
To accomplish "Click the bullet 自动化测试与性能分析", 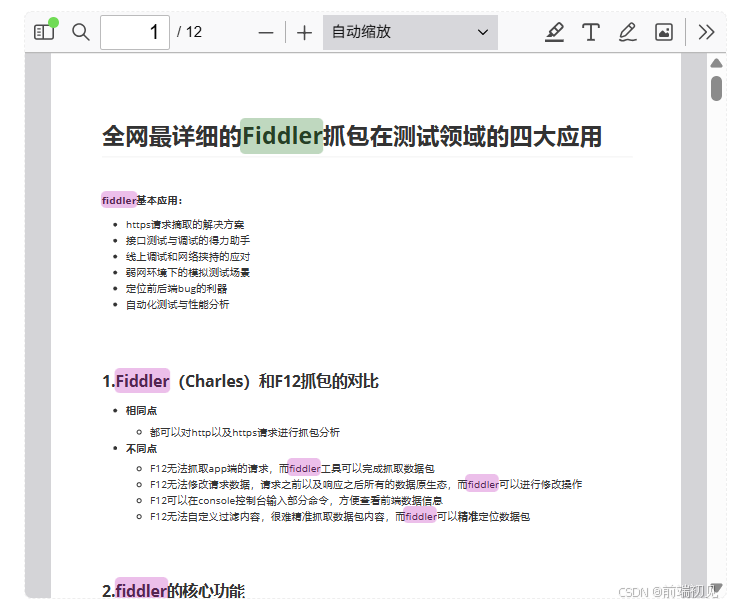I will click(x=177, y=305).
